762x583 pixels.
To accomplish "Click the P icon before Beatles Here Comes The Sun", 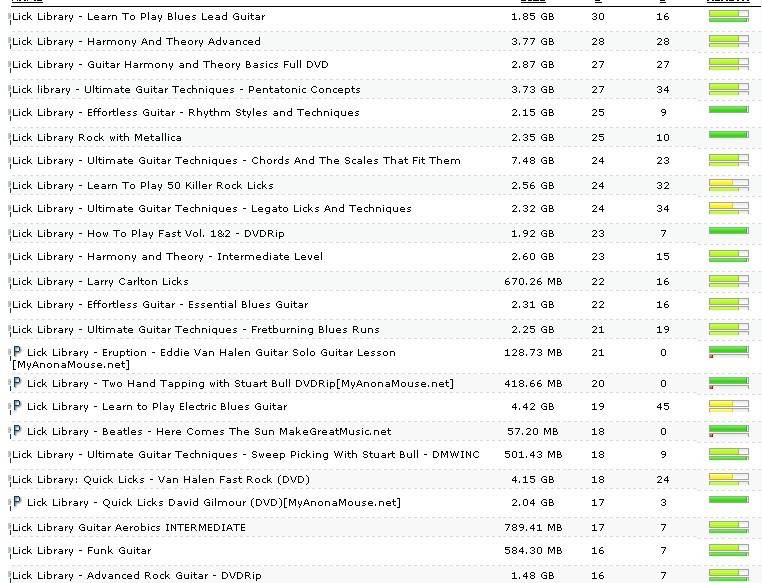I will click(x=17, y=431).
